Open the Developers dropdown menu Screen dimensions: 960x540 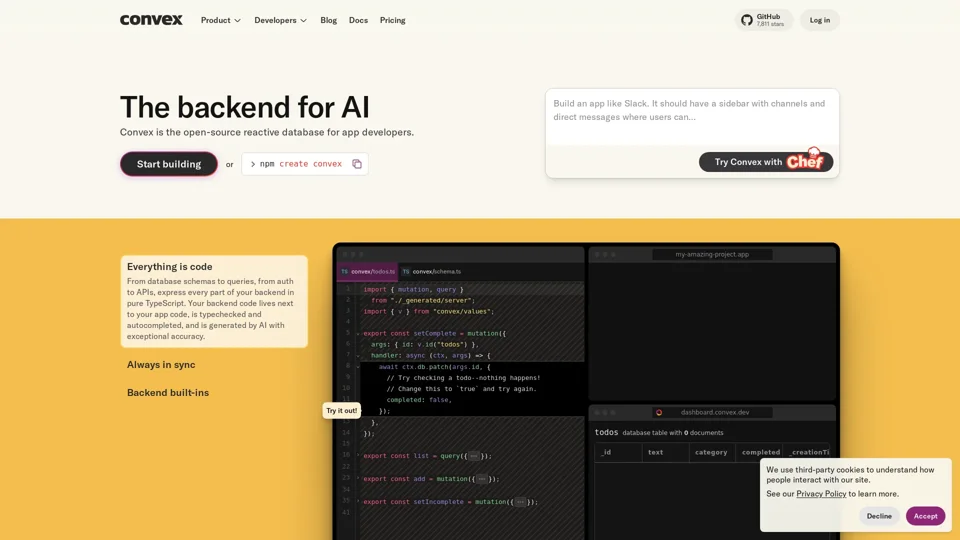tap(280, 20)
